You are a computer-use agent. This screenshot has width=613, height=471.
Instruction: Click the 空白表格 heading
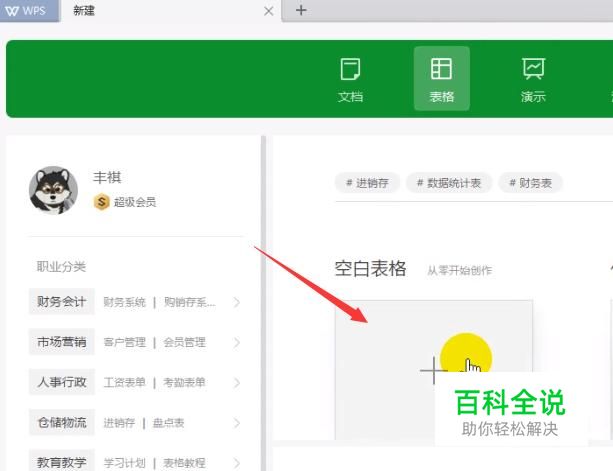370,269
